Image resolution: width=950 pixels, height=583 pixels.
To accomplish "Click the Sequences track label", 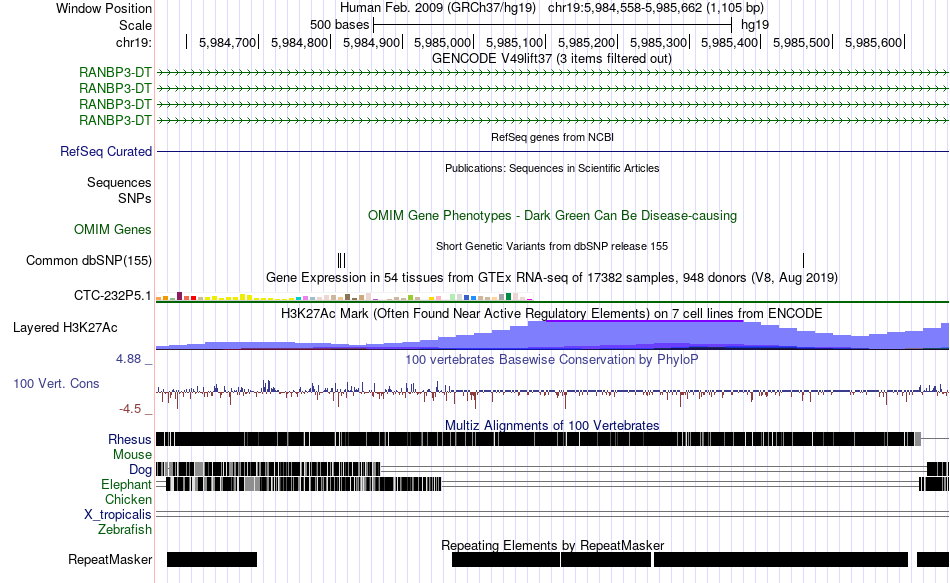I will [119, 182].
